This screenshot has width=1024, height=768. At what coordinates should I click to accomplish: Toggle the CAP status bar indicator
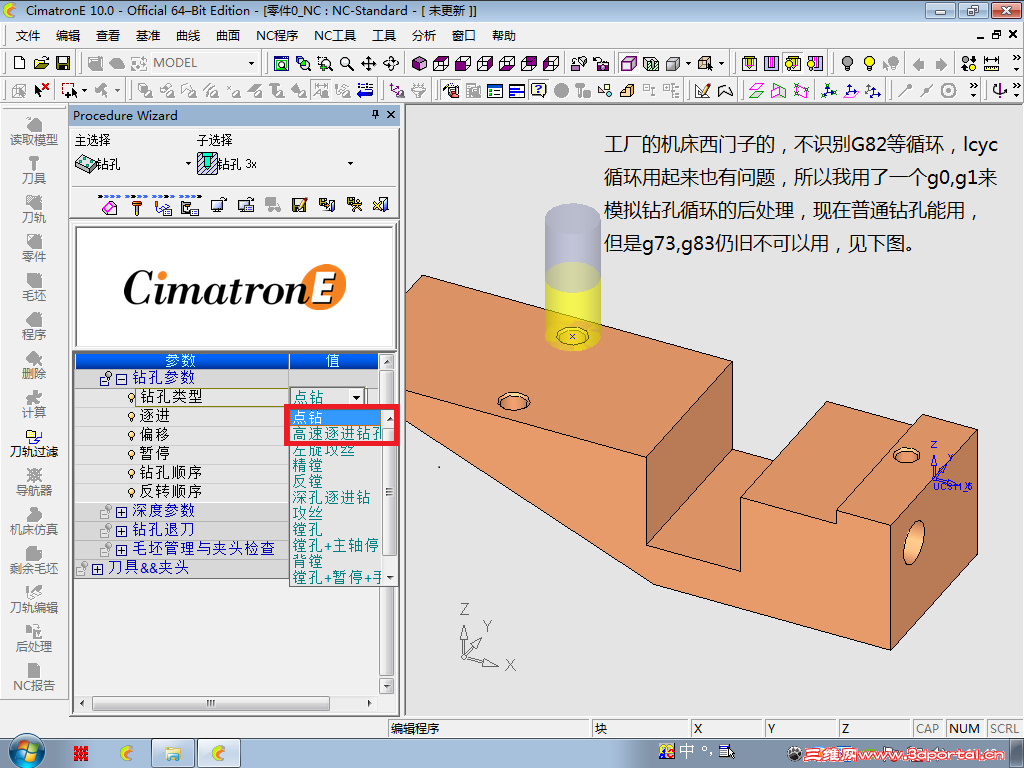[x=927, y=728]
